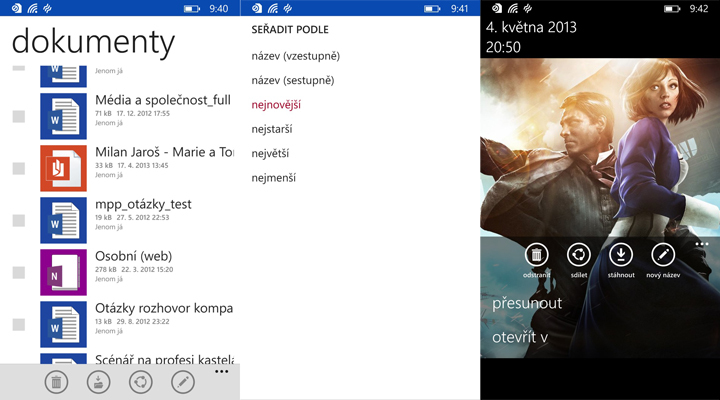The height and width of the screenshot is (400, 720).
Task: Tap the 4. května 2013 date label
Action: point(531,27)
